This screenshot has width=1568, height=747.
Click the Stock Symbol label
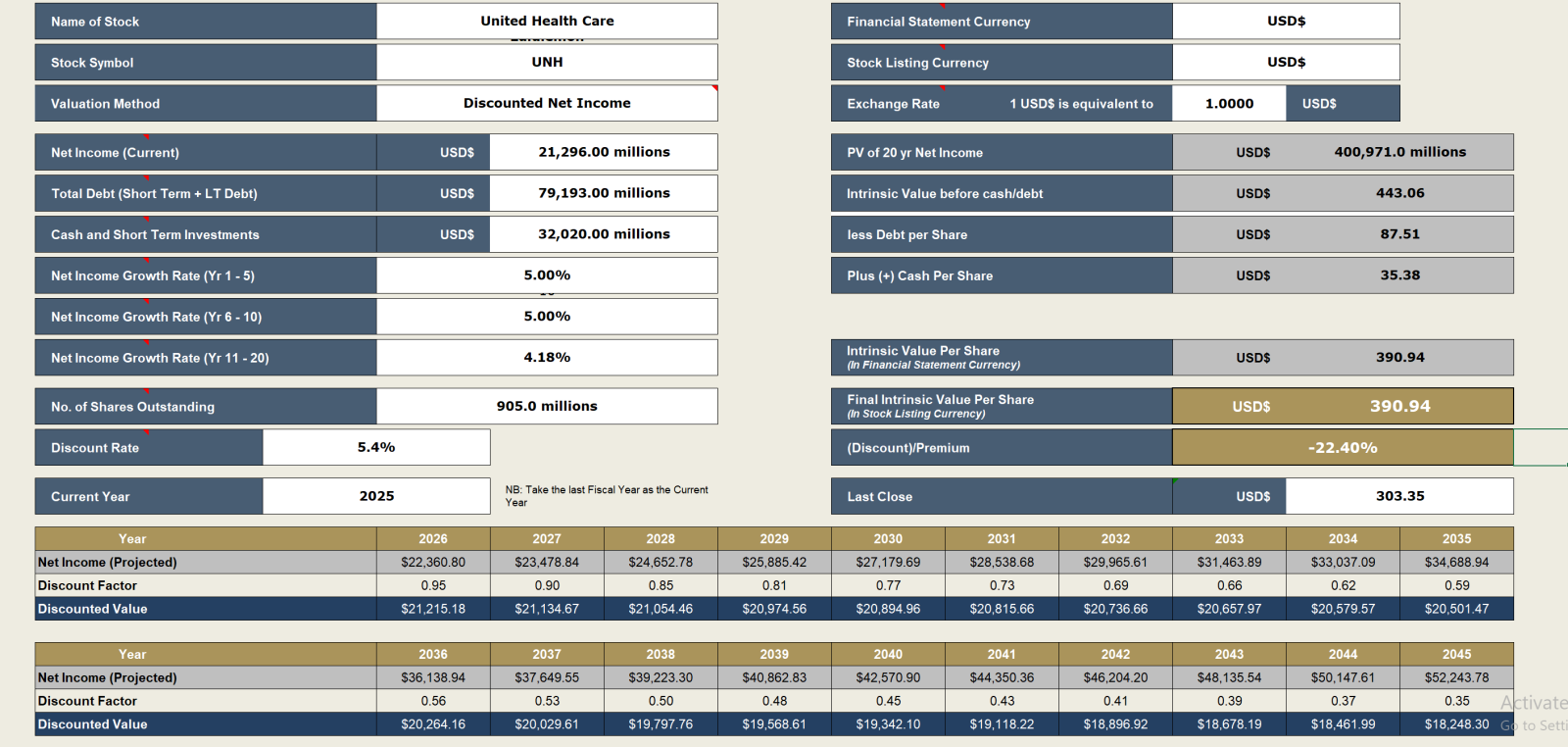point(206,62)
